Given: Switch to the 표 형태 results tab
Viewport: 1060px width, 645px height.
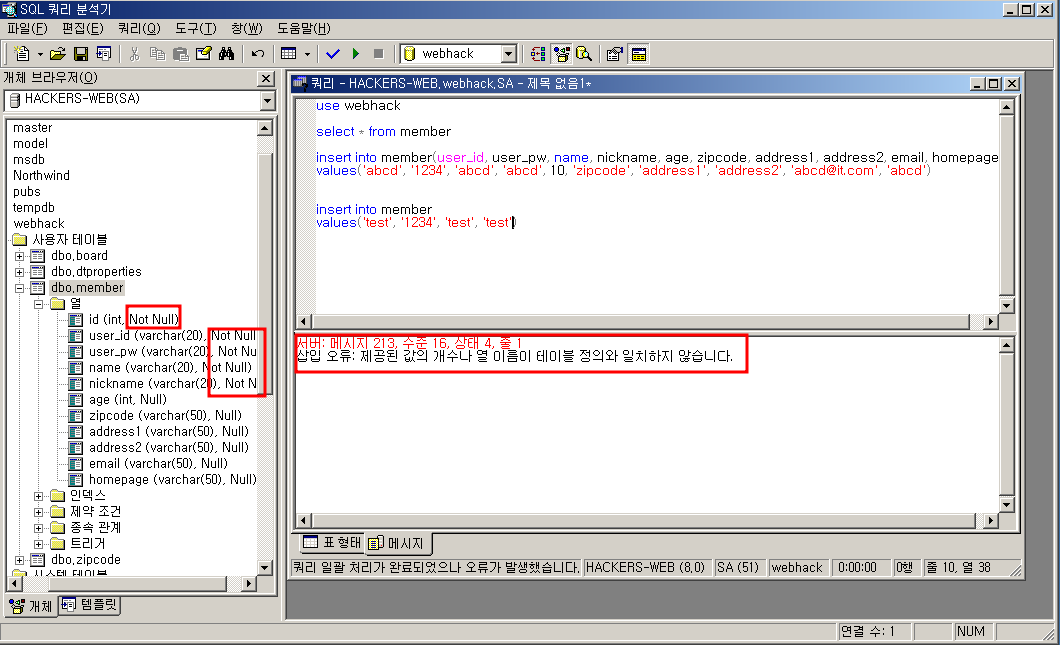Looking at the screenshot, I should (331, 542).
